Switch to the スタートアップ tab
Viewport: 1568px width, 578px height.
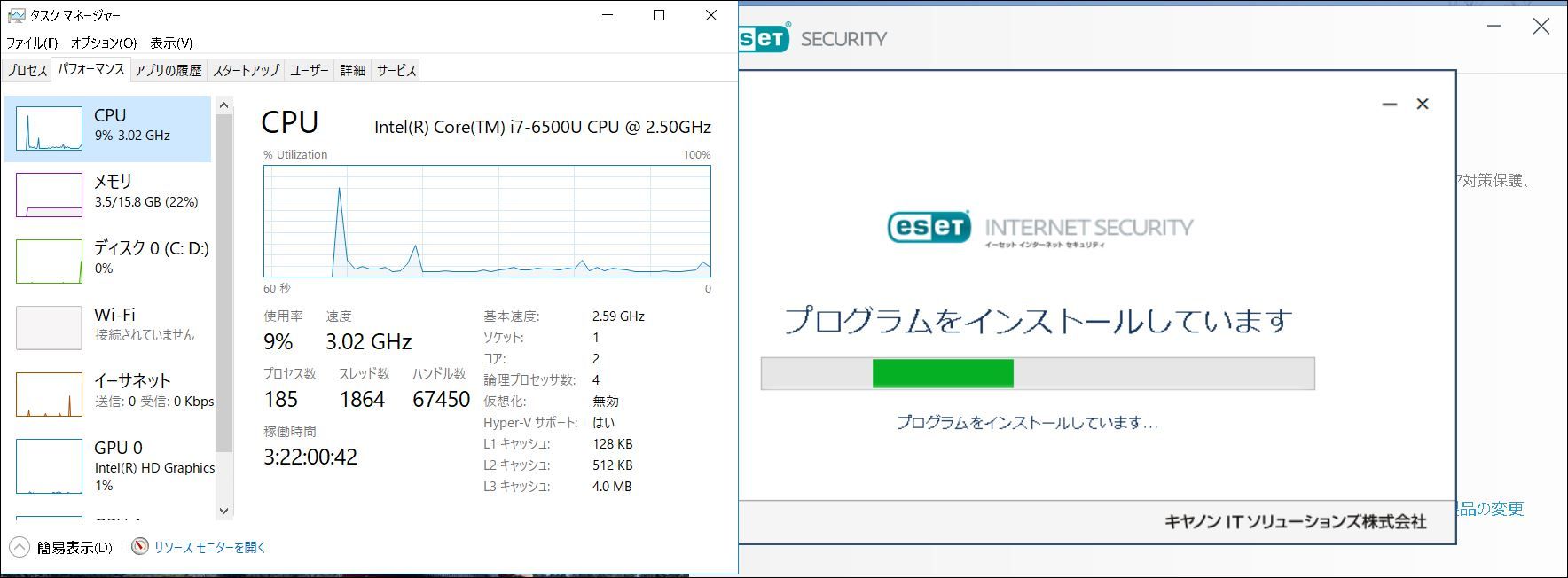246,70
